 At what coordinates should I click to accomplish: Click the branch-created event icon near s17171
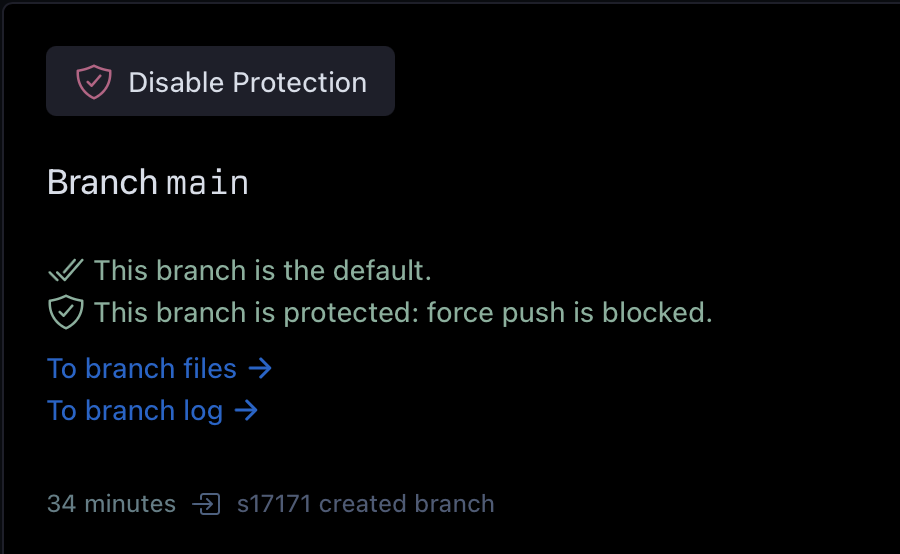click(x=206, y=504)
